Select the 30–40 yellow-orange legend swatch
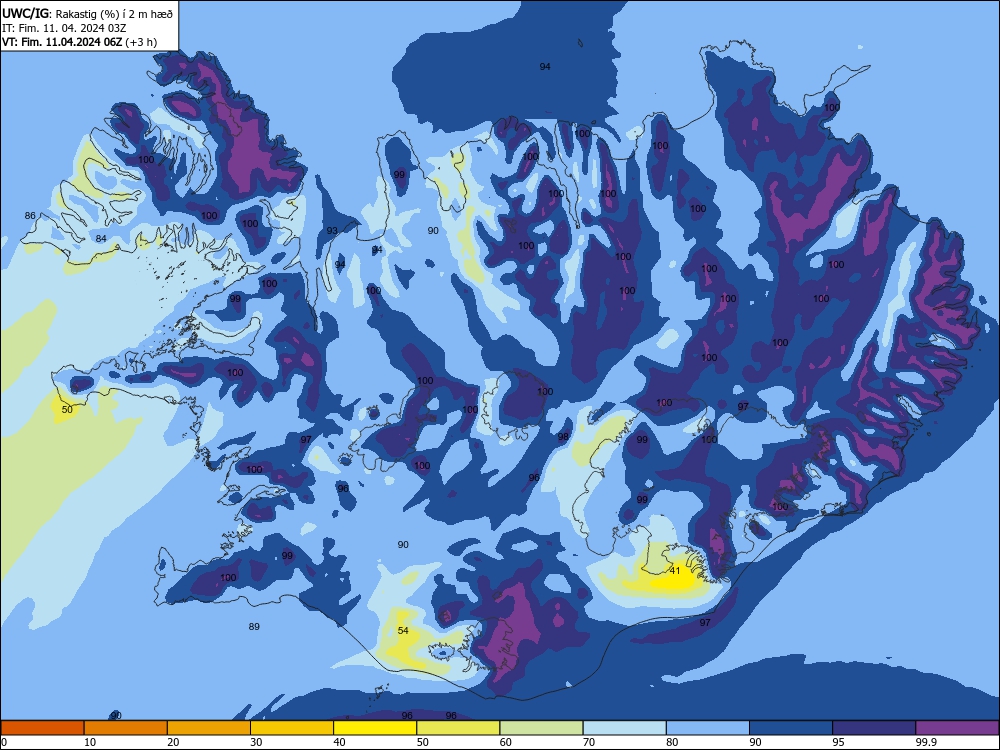Viewport: 1000px width, 750px height. coord(291,728)
